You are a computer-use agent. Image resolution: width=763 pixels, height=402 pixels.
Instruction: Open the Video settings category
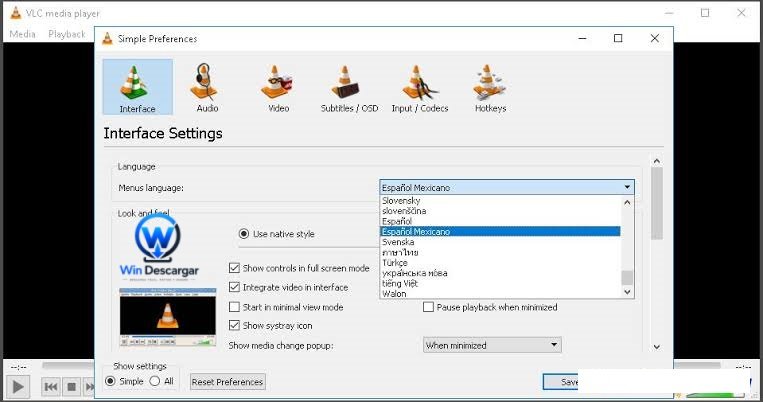[278, 87]
